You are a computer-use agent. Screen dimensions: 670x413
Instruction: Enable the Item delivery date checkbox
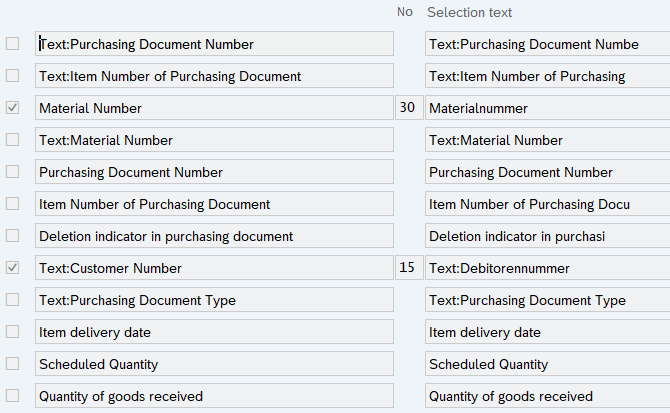pos(12,332)
